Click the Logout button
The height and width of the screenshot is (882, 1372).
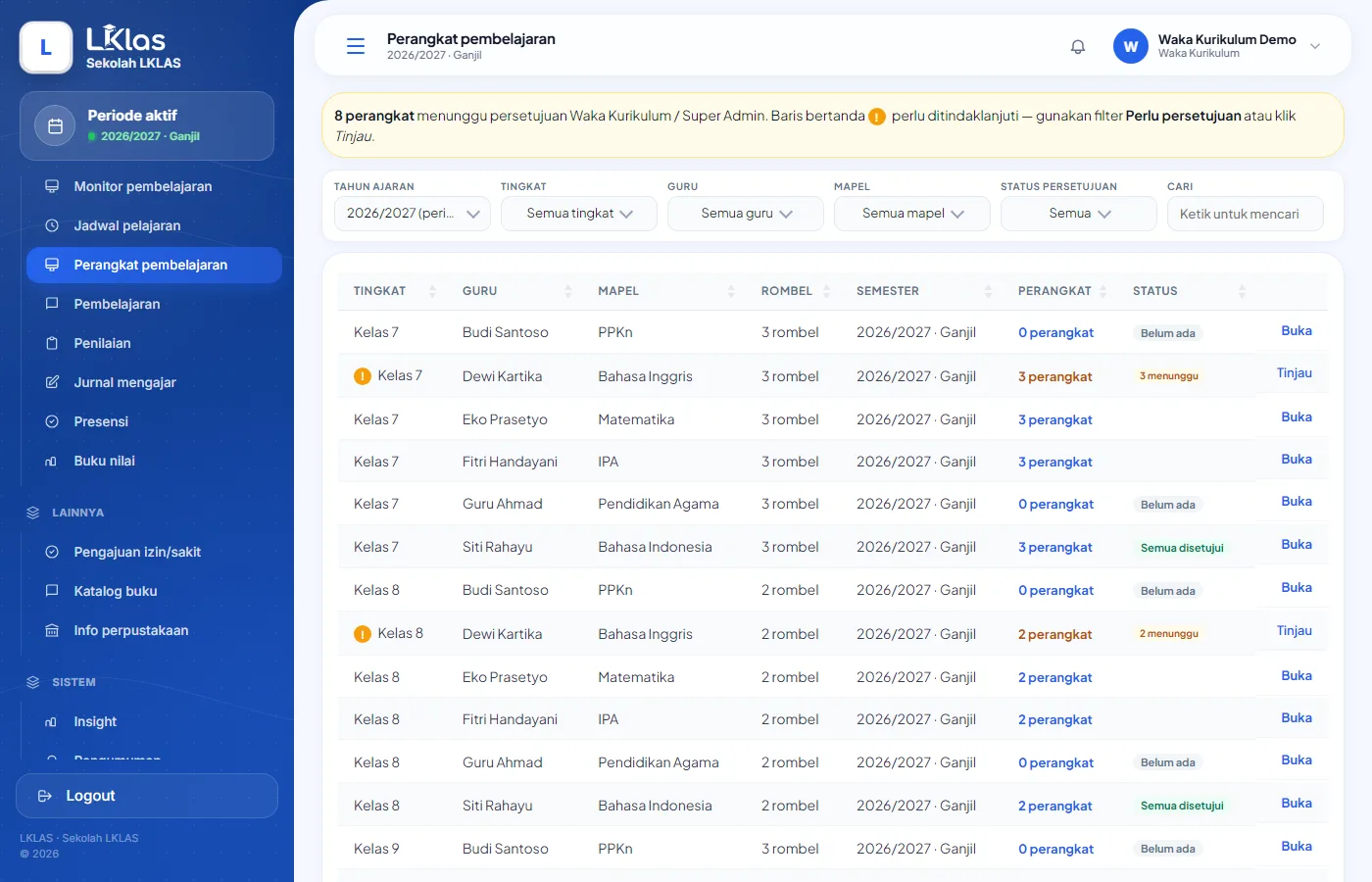pos(147,796)
